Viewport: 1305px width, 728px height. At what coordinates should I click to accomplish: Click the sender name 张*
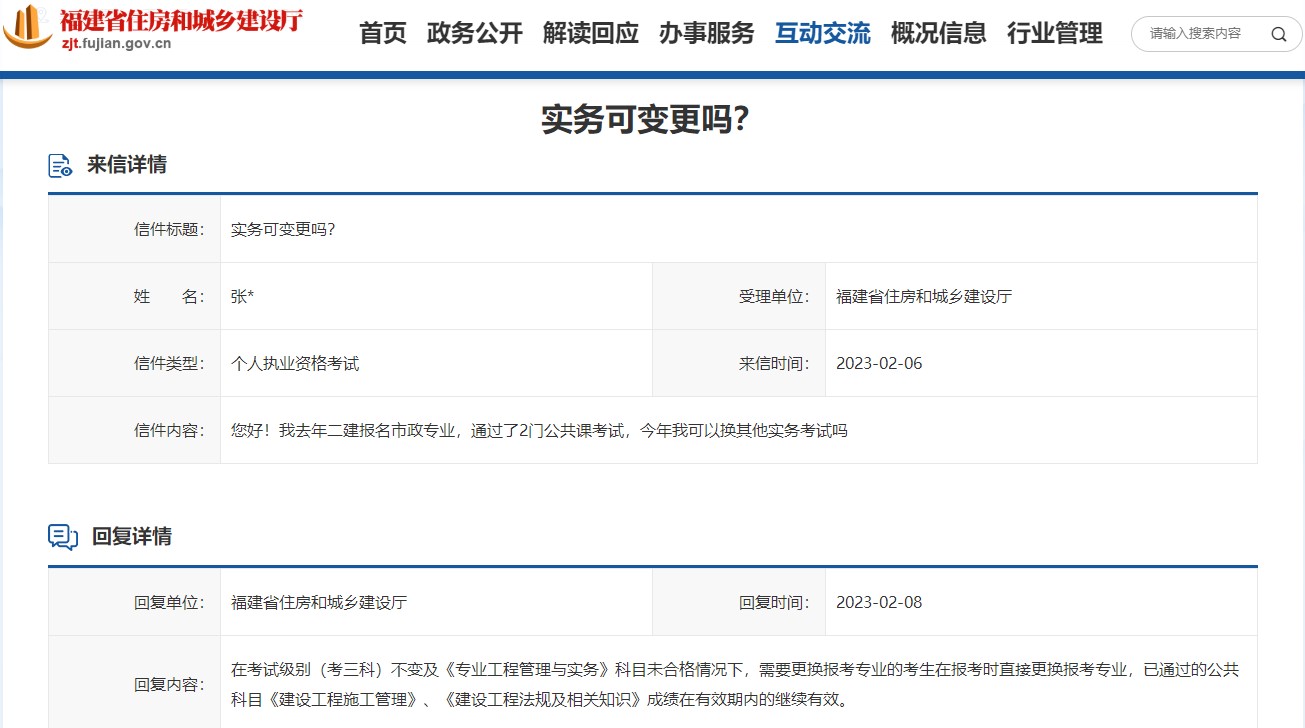coord(241,295)
